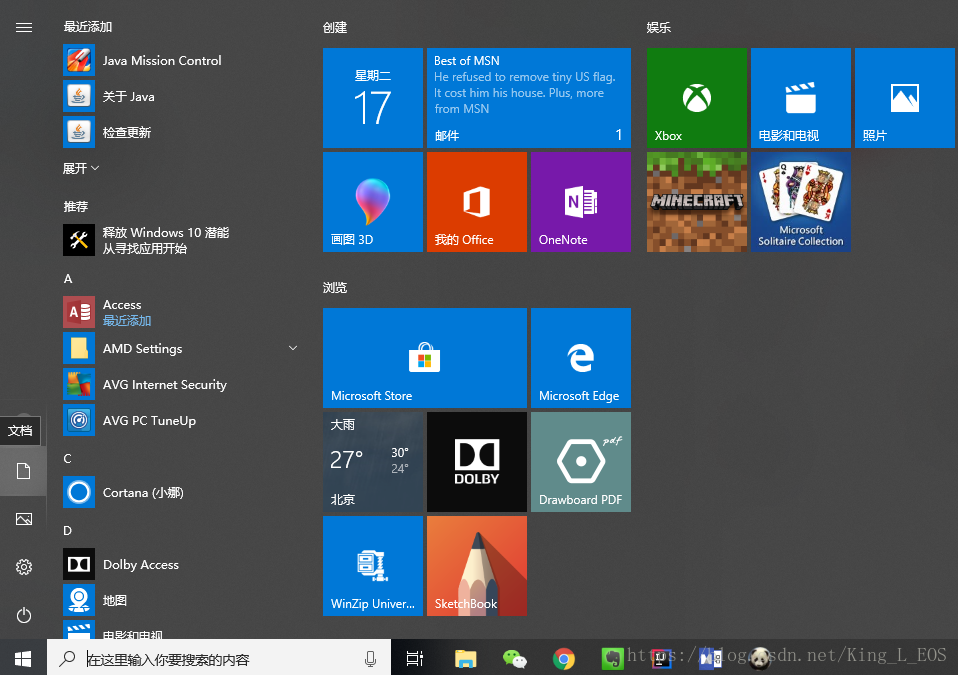The image size is (958, 675).
Task: Launch Xbox tile
Action: (697, 98)
